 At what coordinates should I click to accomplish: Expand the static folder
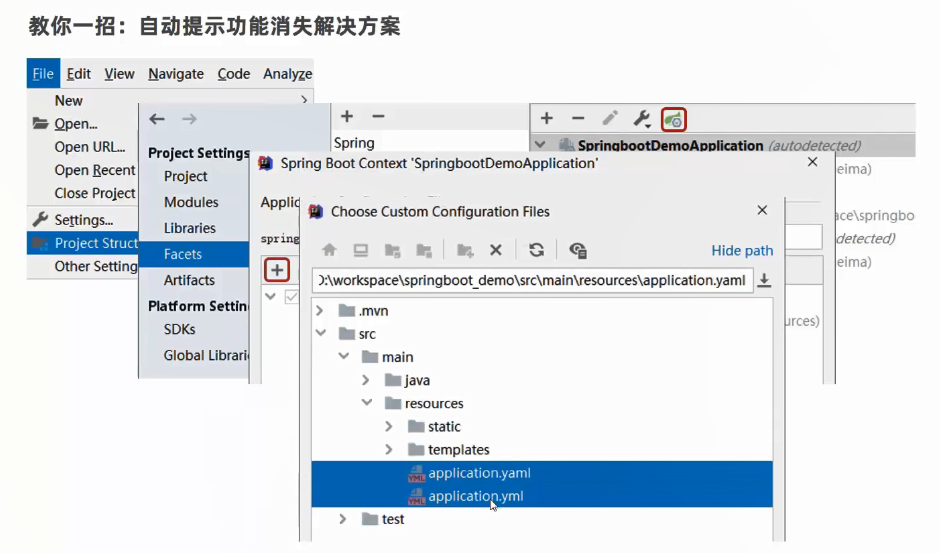[388, 426]
